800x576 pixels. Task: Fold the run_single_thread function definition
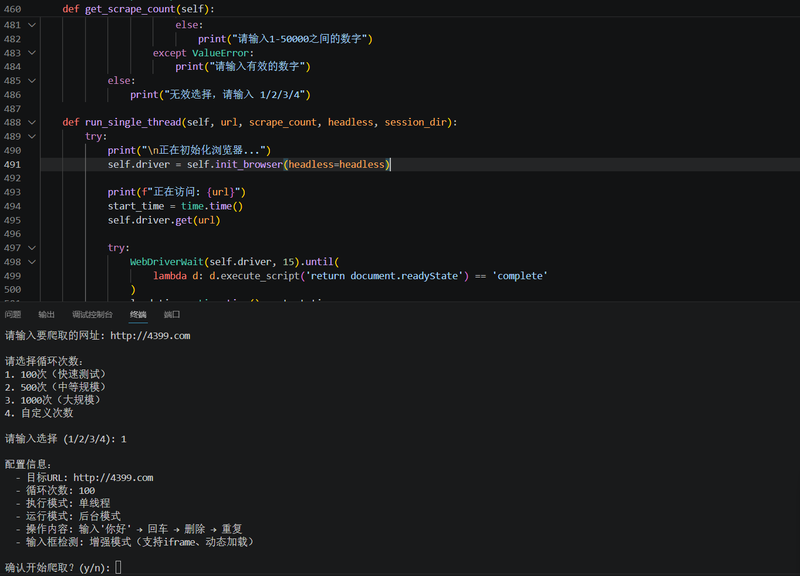pyautogui.click(x=32, y=122)
